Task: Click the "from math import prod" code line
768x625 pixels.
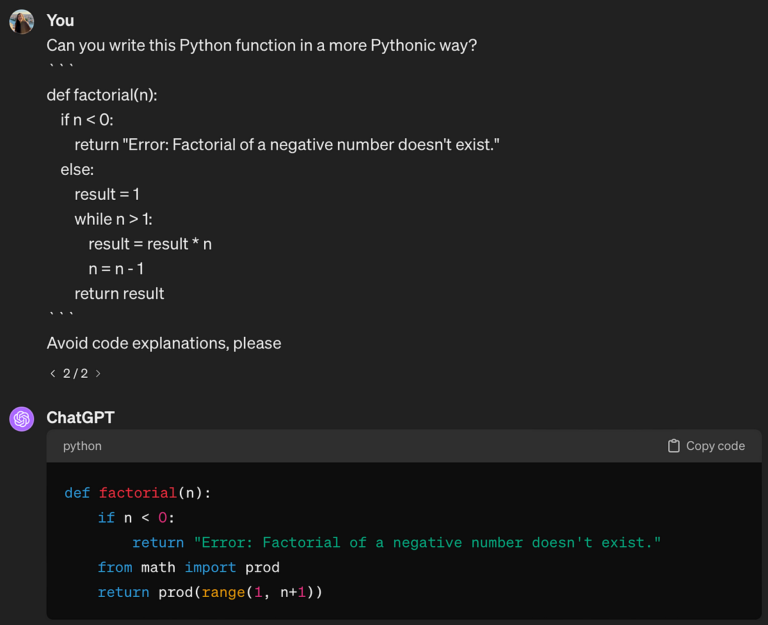Action: tap(188, 567)
